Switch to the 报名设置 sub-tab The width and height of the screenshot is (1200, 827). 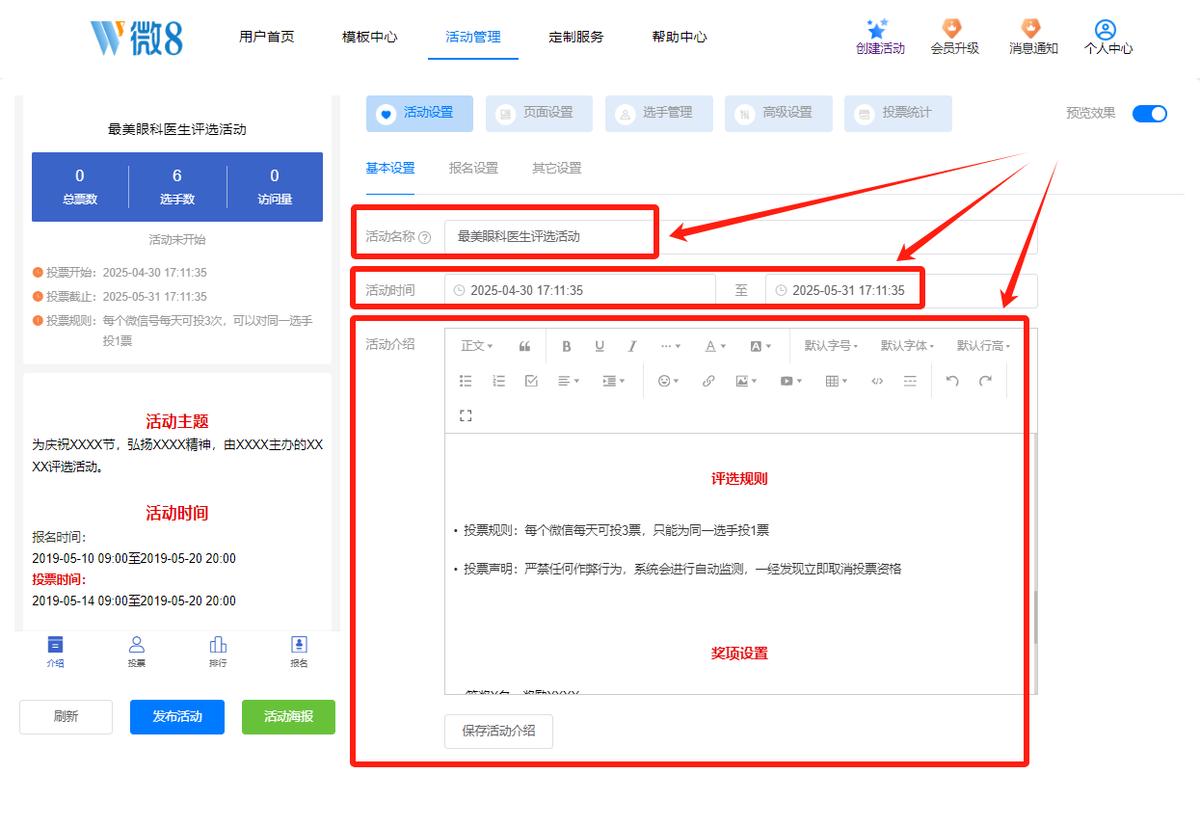(473, 168)
